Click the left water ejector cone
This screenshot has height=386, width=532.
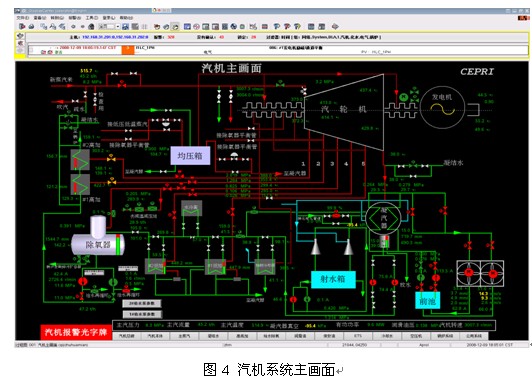coord(316,247)
